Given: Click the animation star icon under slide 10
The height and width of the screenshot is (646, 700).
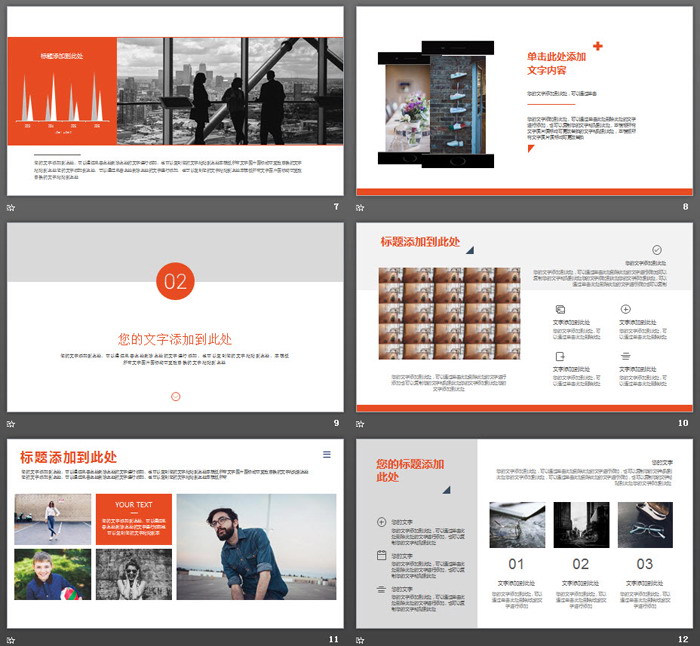Looking at the screenshot, I should 360,423.
